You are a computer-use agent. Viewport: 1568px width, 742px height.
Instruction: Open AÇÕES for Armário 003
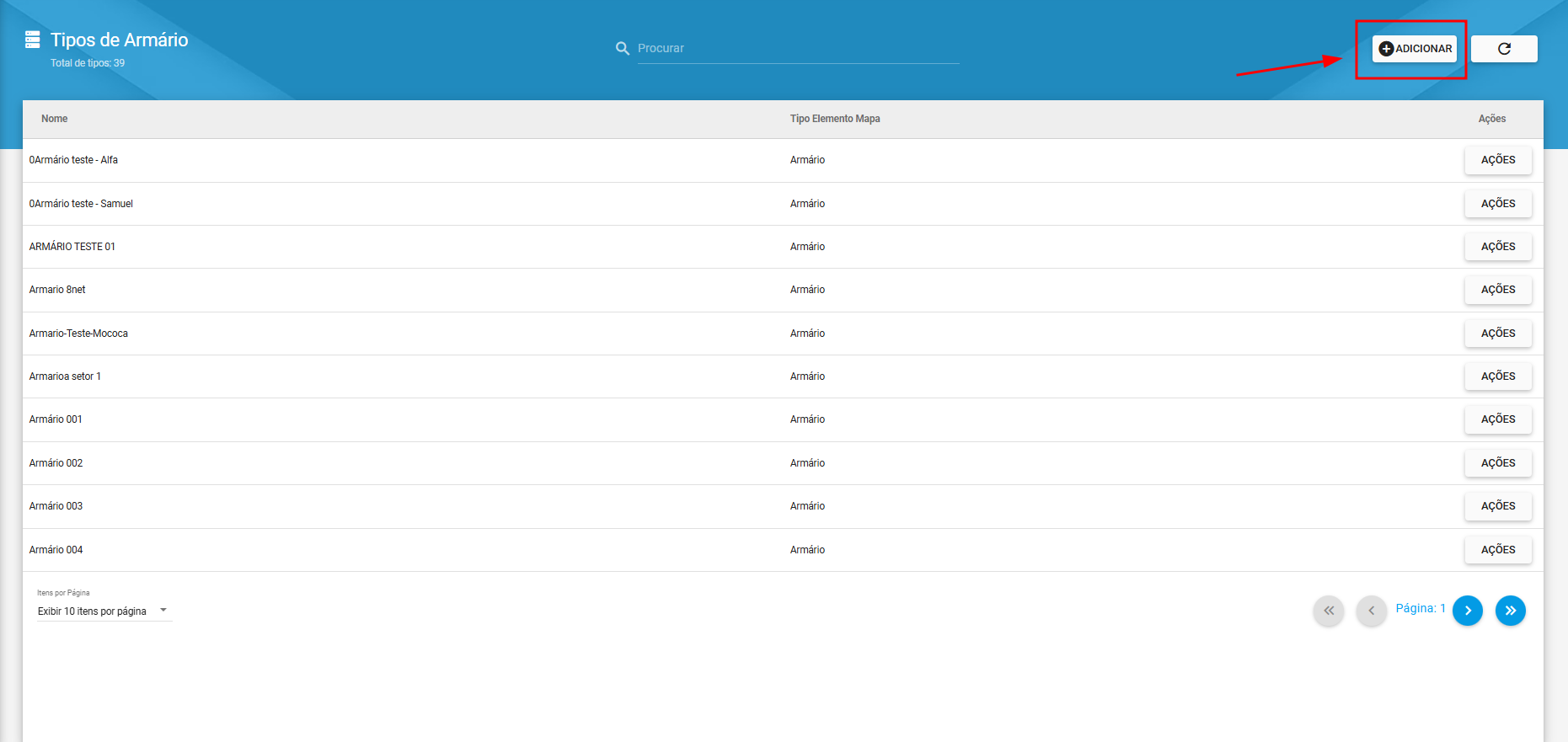pyautogui.click(x=1498, y=506)
